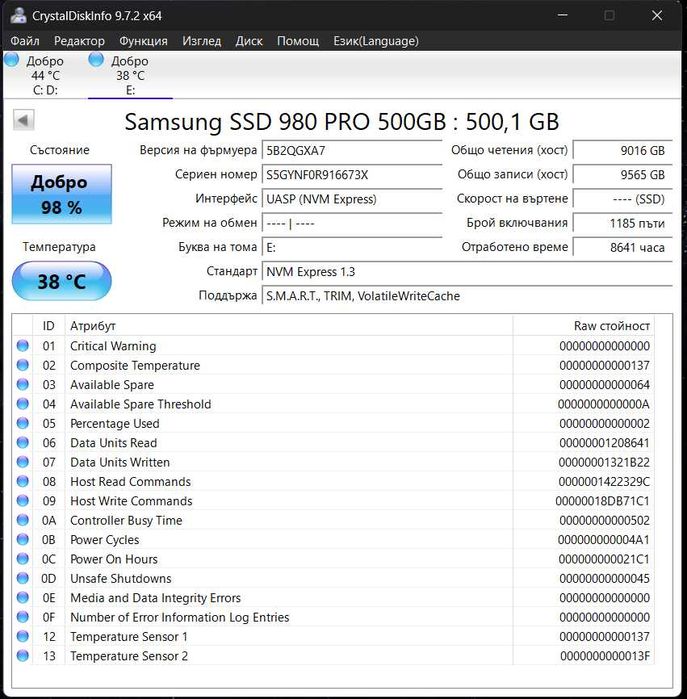Select the Critical Warning attribute text
The image size is (687, 699).
pos(113,346)
